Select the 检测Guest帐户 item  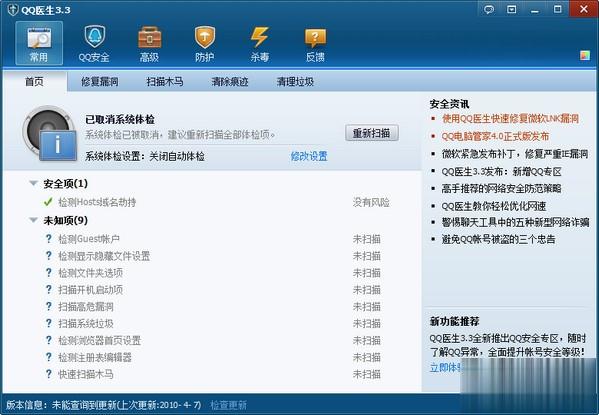click(89, 239)
